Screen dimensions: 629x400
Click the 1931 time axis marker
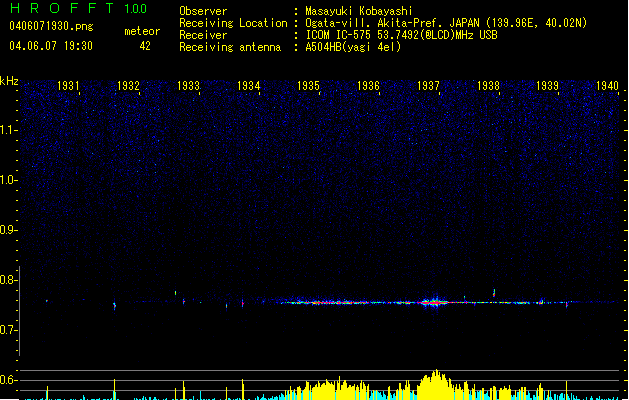click(68, 86)
